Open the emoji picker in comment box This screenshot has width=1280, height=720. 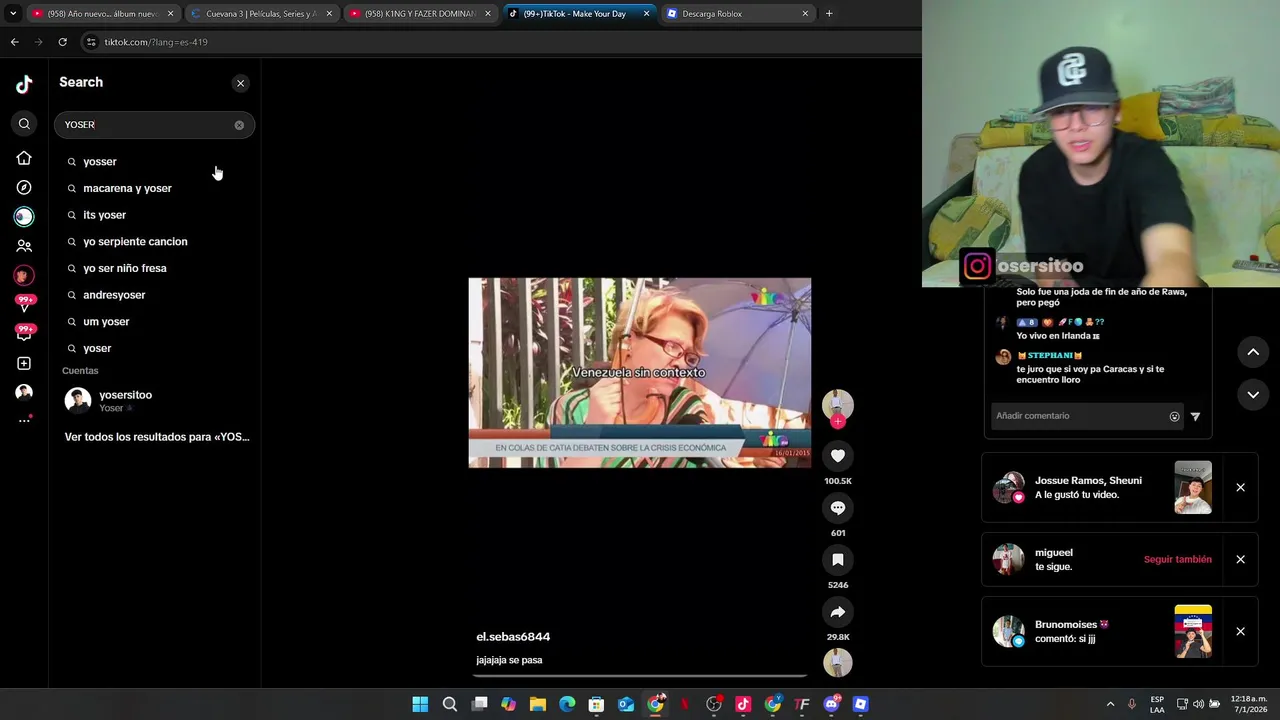[x=1175, y=417]
